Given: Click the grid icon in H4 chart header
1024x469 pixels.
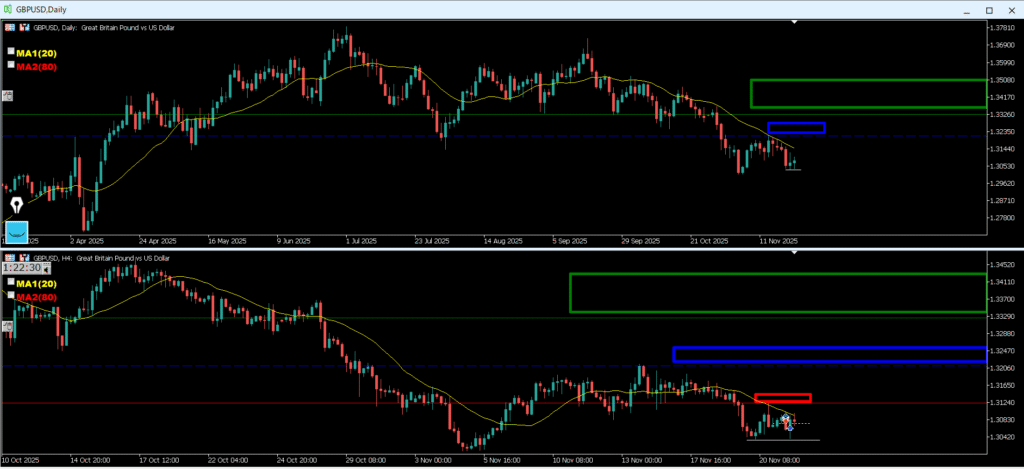Looking at the screenshot, I should click(9, 258).
